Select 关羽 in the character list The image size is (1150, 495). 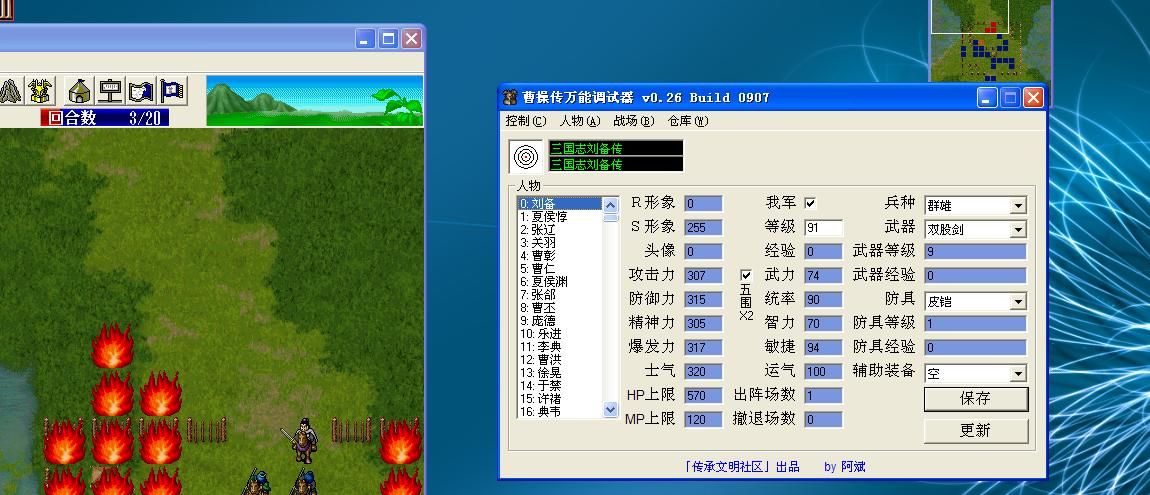coord(544,243)
